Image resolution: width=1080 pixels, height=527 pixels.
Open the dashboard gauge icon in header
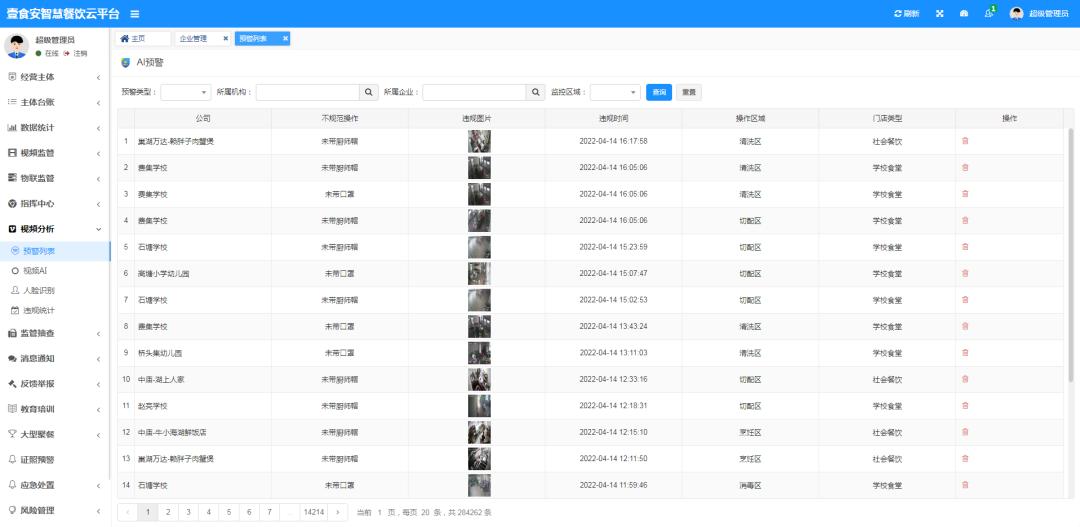[x=964, y=14]
